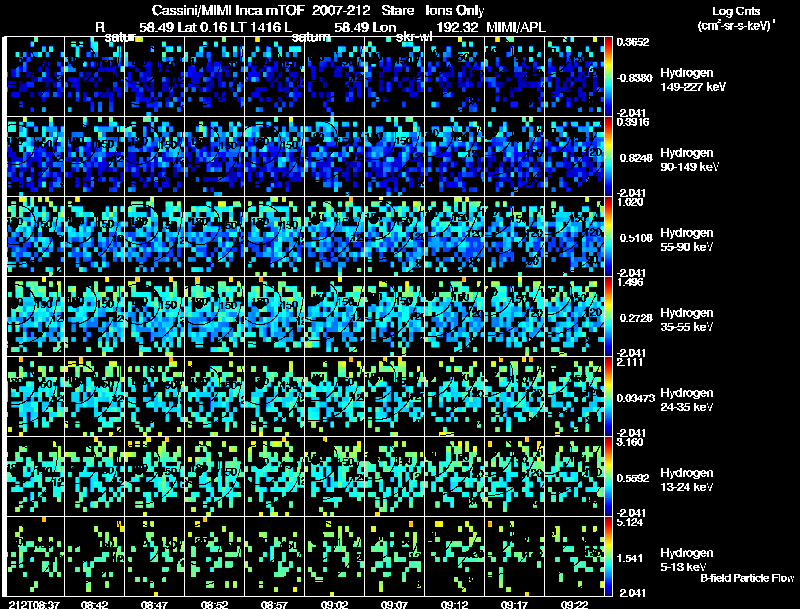Viewport: 800px width, 609px height.
Task: Click the color bar for 24-35 keV row
Action: 608,397
